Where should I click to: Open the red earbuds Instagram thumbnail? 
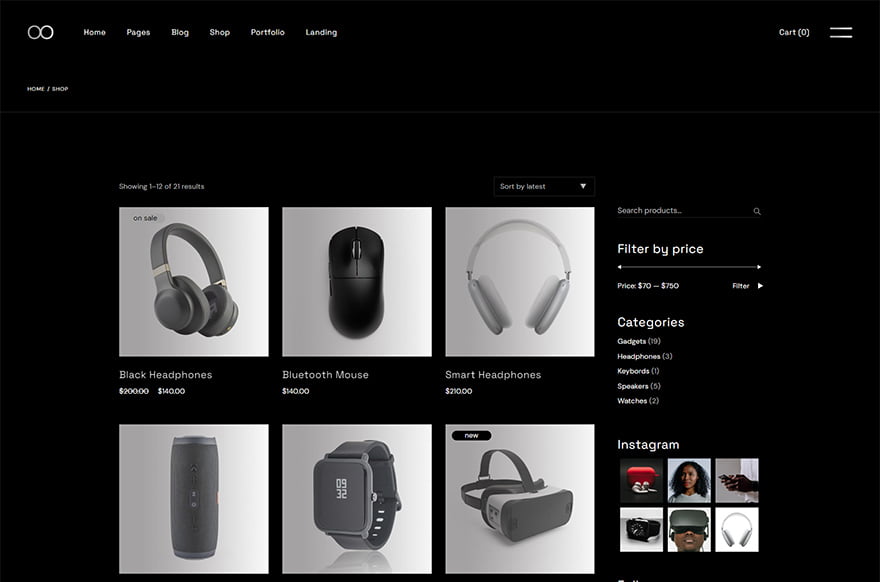[641, 480]
